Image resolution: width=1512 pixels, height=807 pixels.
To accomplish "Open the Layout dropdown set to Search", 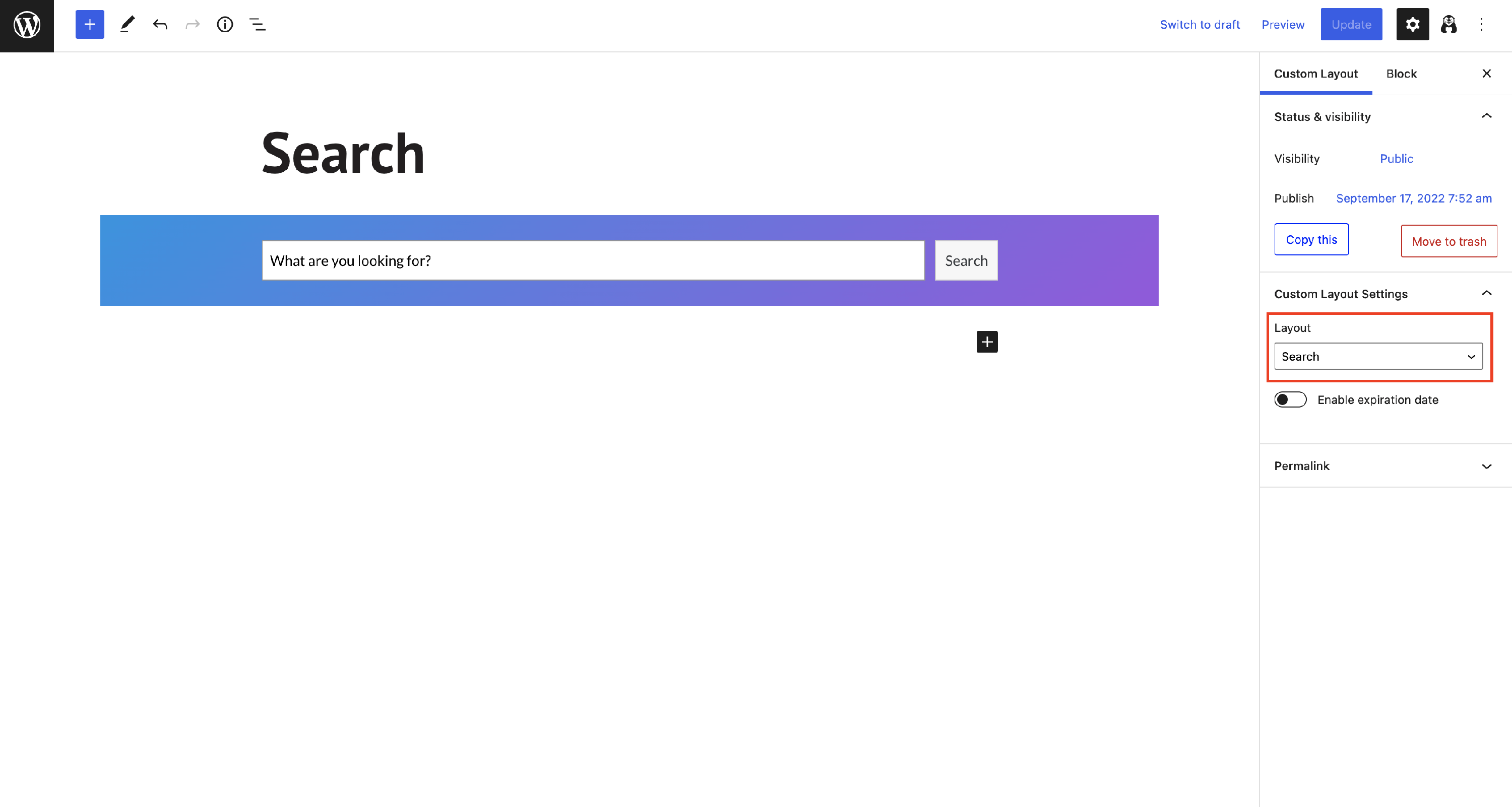I will point(1377,357).
